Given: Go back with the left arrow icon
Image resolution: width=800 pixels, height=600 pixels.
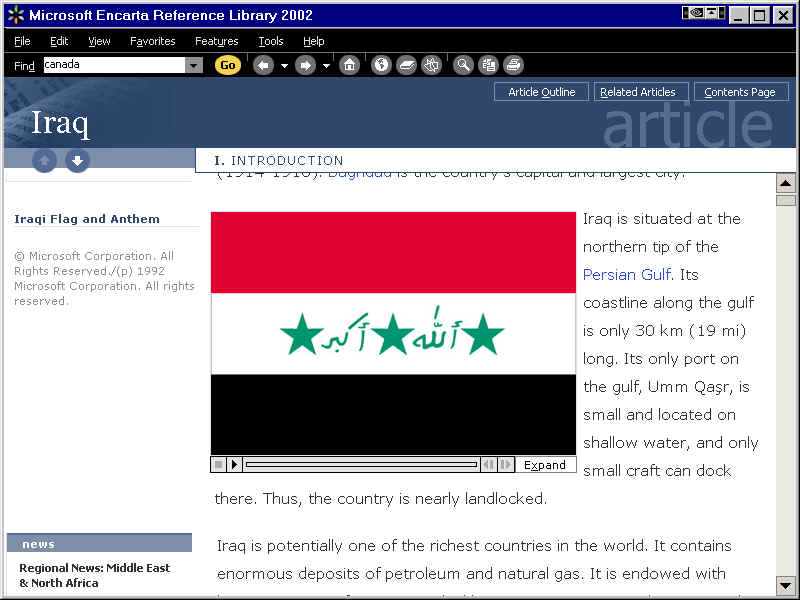Looking at the screenshot, I should (x=263, y=65).
